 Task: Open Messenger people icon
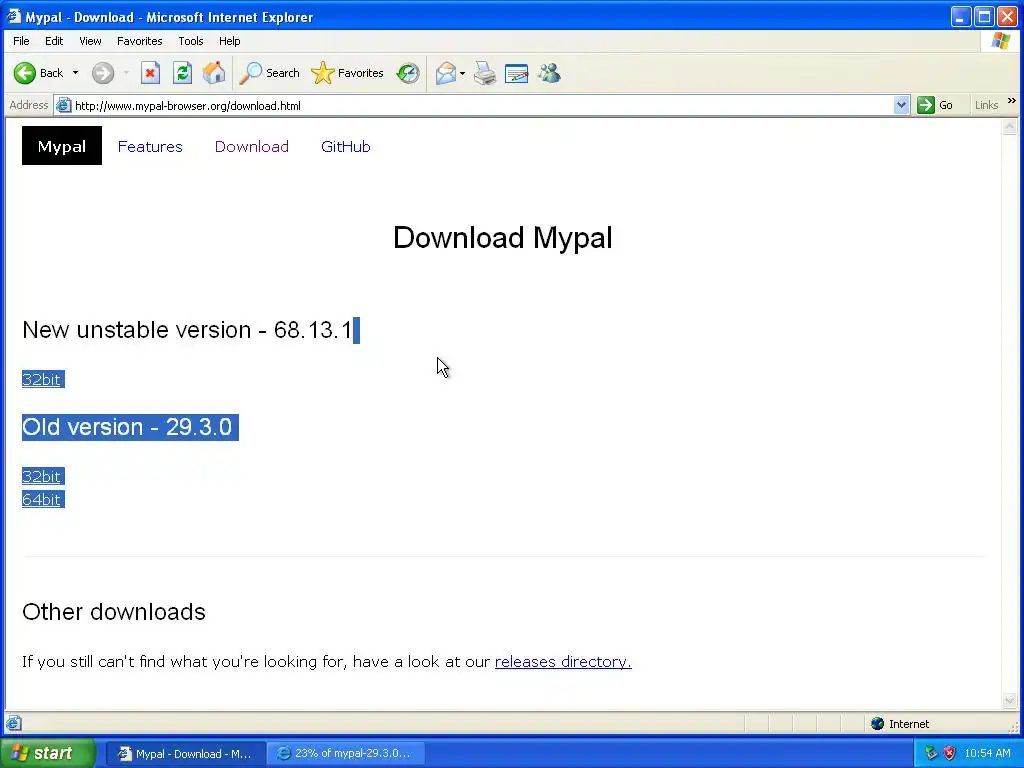click(549, 73)
